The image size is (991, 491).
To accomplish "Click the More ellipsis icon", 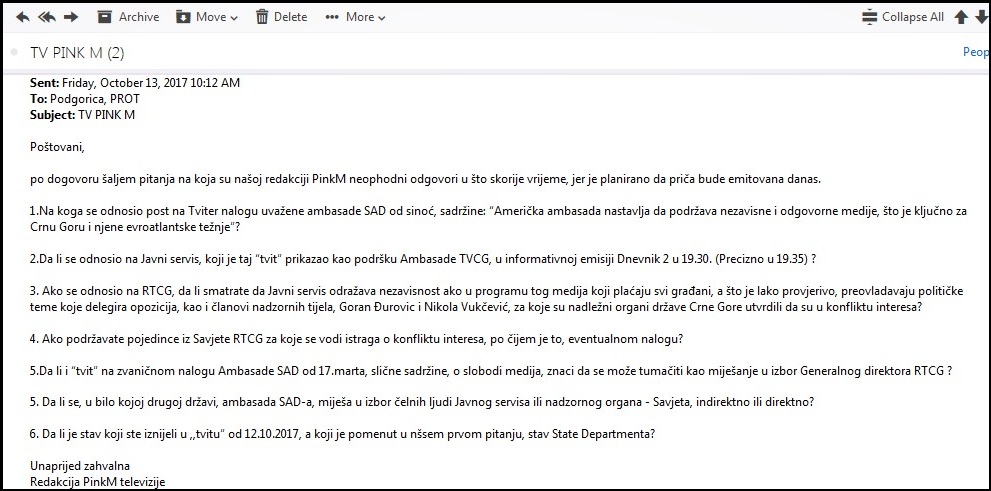I will [x=332, y=18].
